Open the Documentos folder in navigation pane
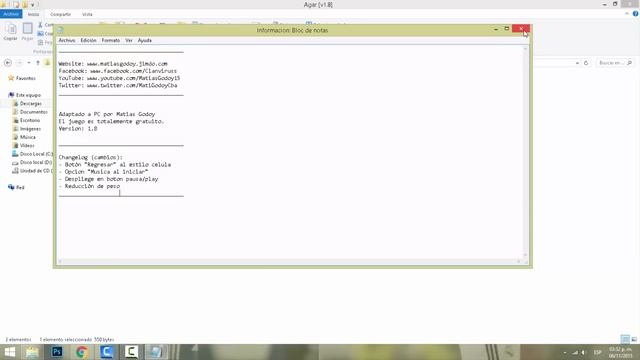 point(33,112)
